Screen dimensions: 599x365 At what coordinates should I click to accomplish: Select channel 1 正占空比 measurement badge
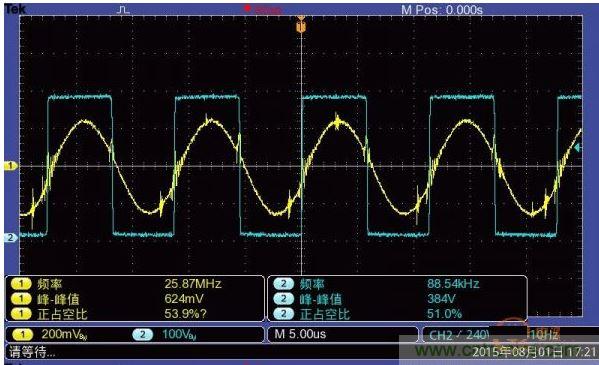coord(21,314)
